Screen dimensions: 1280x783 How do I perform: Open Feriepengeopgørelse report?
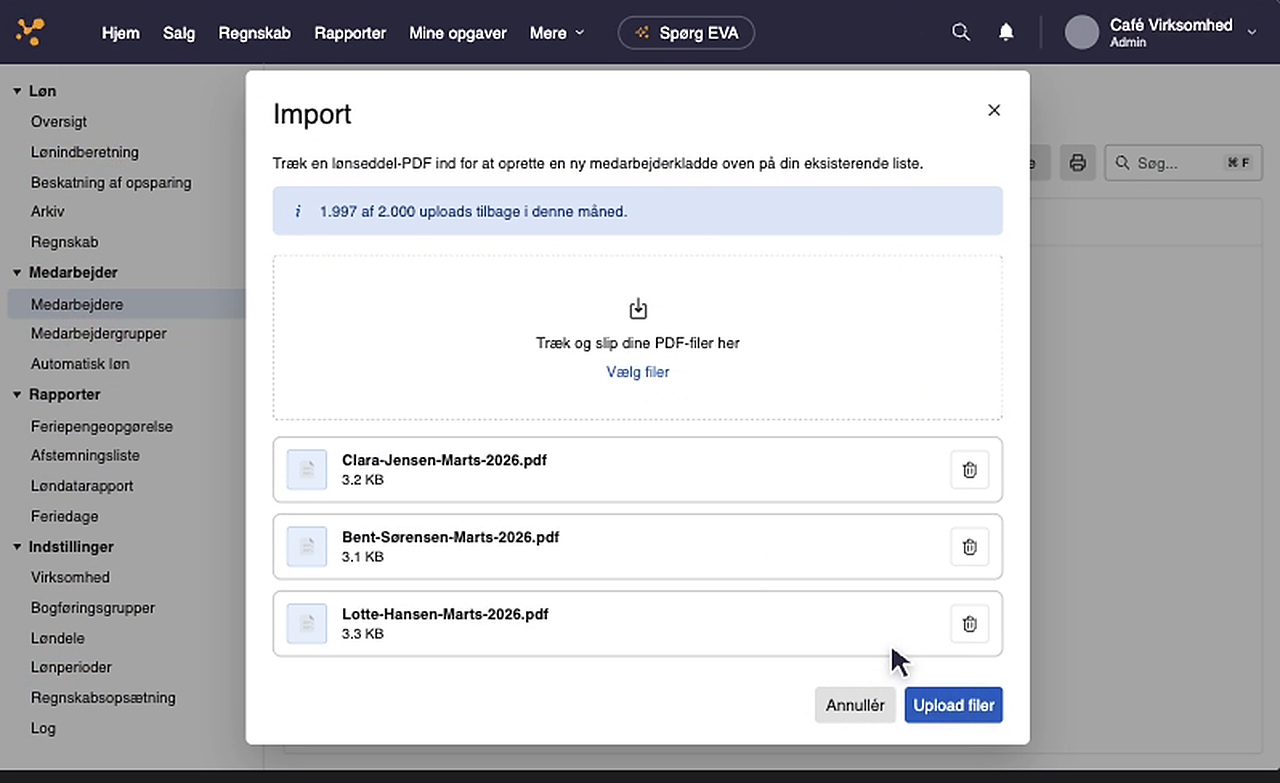point(102,426)
